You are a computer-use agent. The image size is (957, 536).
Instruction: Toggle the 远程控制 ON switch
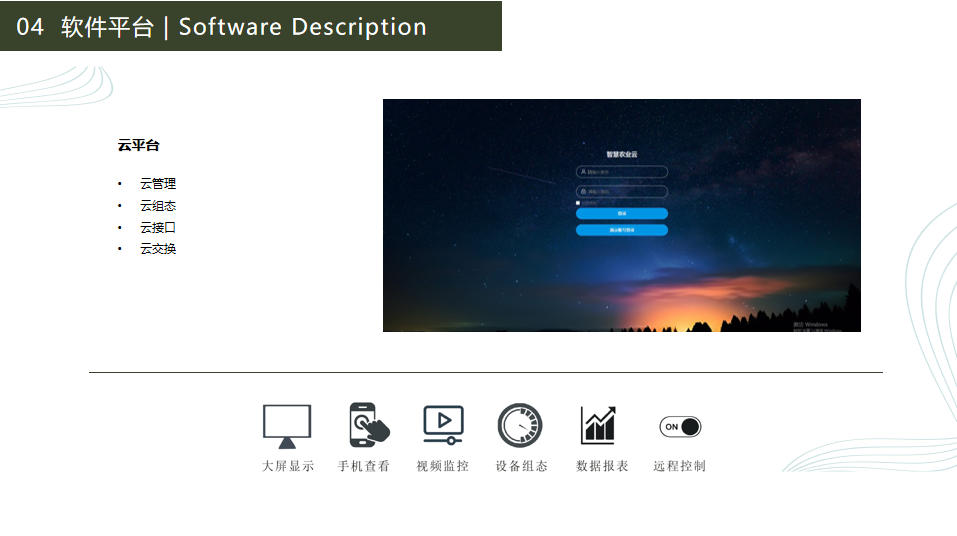(x=680, y=427)
